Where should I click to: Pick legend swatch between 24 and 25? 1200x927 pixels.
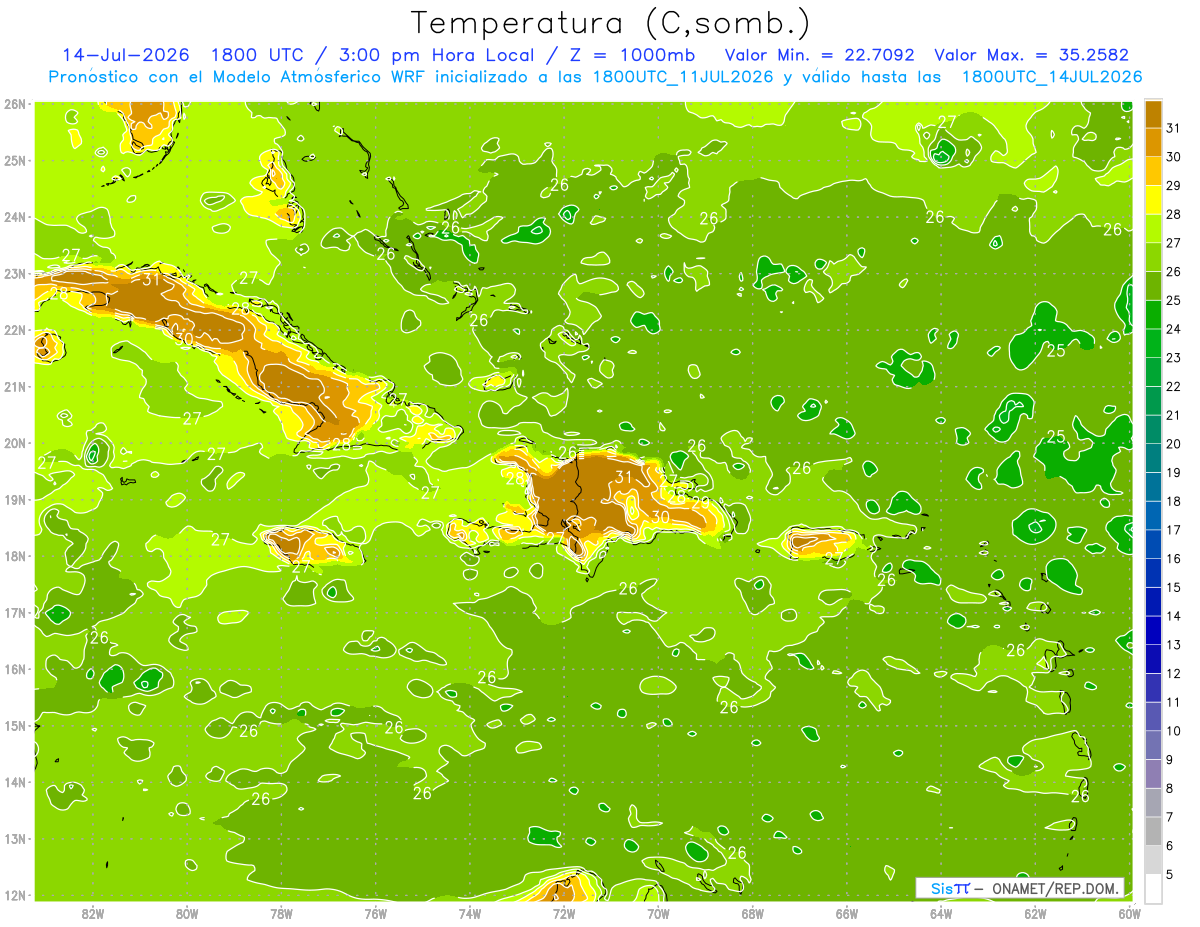[x=1153, y=315]
